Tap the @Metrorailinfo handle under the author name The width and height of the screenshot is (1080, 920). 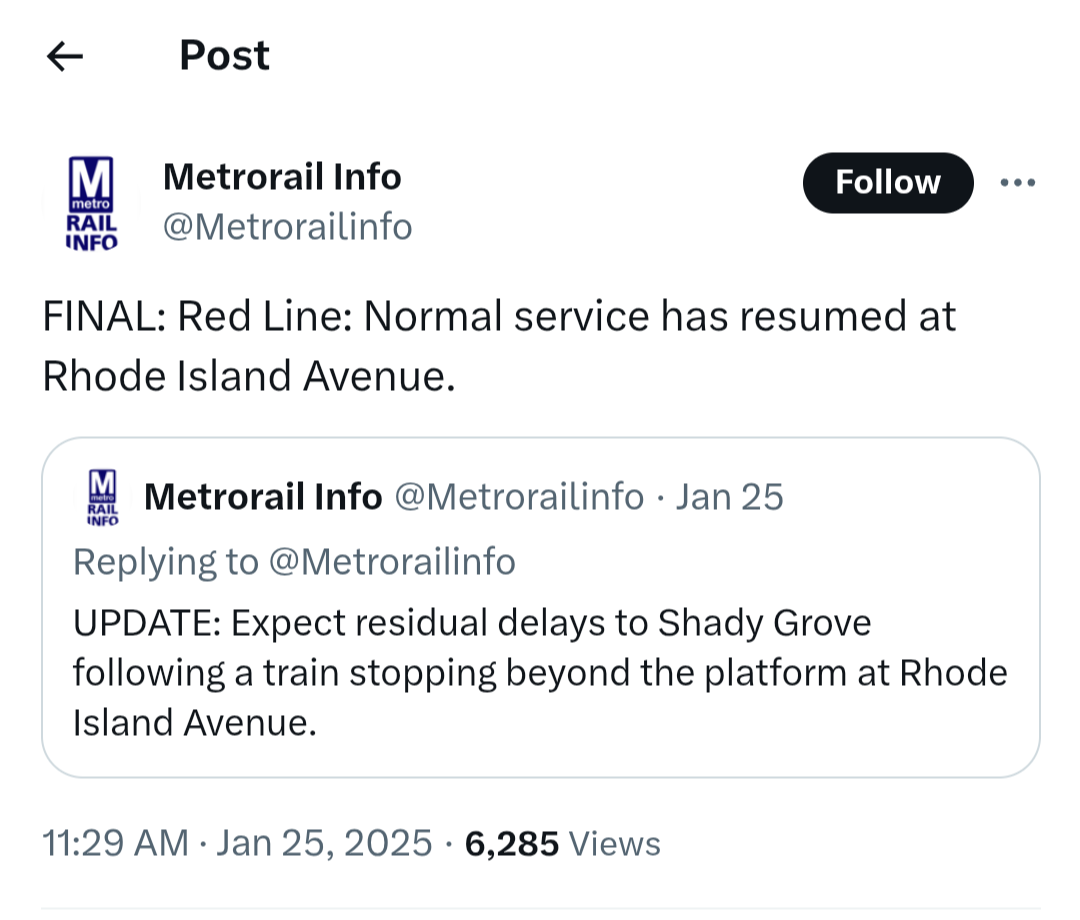[x=287, y=227]
